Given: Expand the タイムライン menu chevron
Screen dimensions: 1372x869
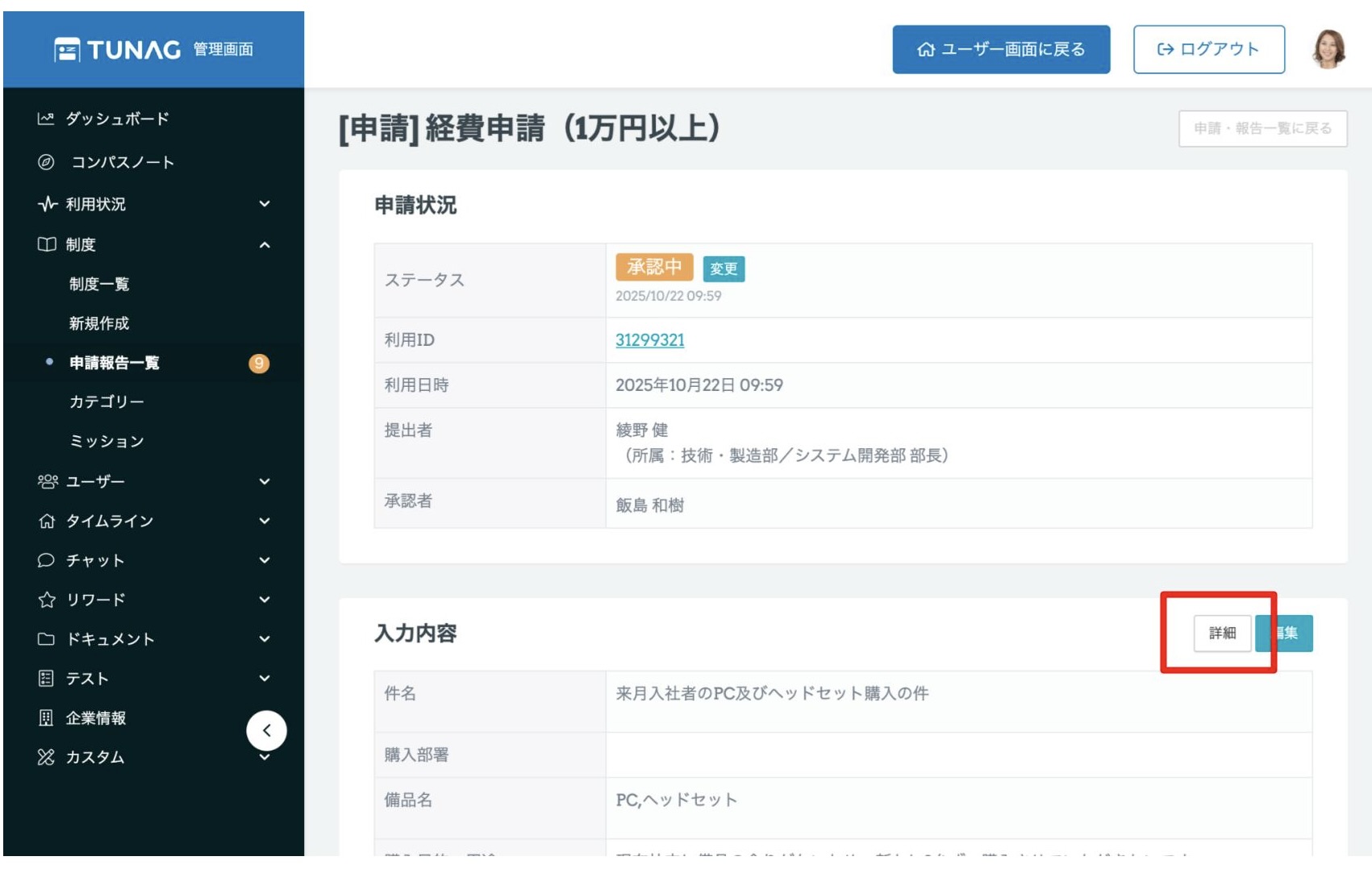Looking at the screenshot, I should [265, 522].
